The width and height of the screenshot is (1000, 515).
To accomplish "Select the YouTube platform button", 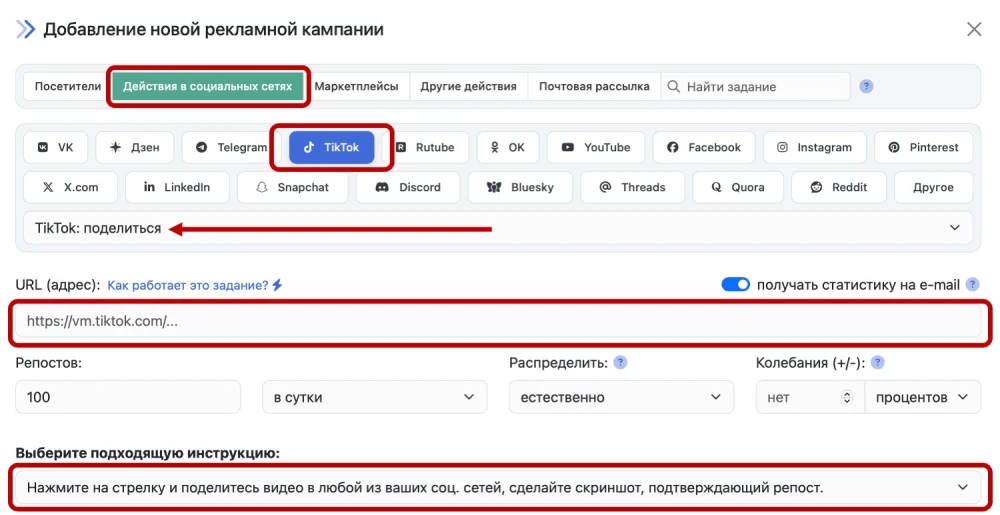I will pyautogui.click(x=596, y=147).
